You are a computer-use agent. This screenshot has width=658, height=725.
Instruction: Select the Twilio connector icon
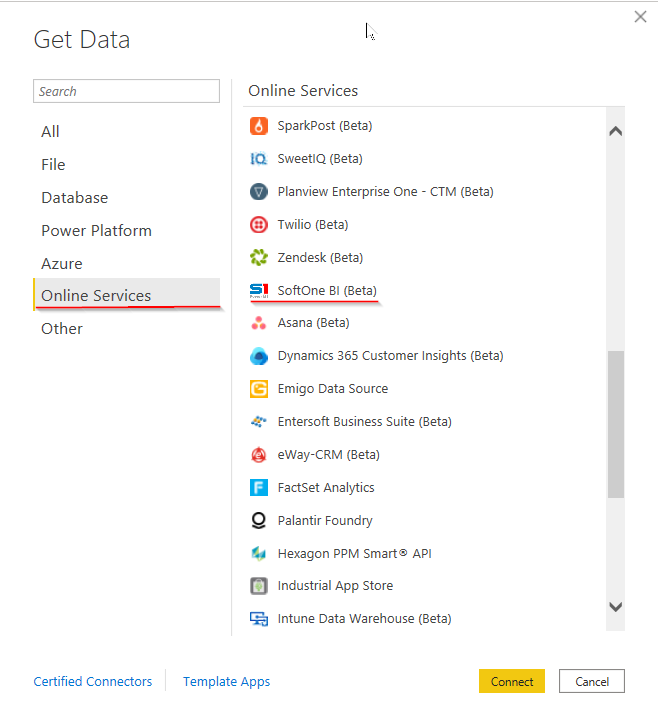click(x=259, y=225)
